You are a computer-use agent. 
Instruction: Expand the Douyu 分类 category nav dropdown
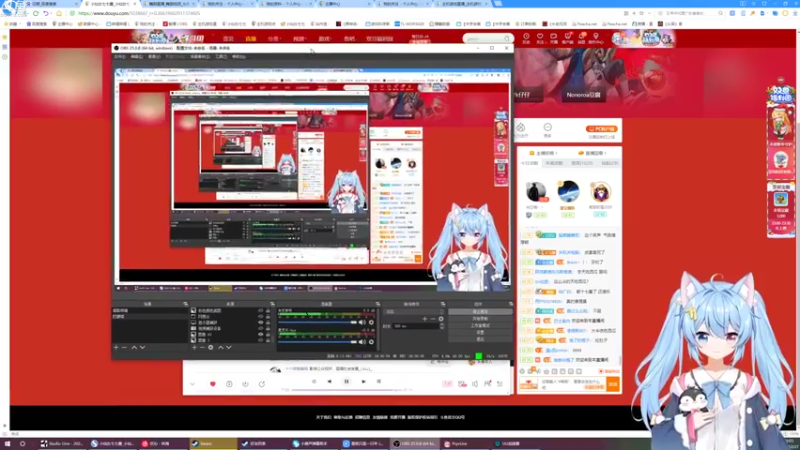click(274, 39)
